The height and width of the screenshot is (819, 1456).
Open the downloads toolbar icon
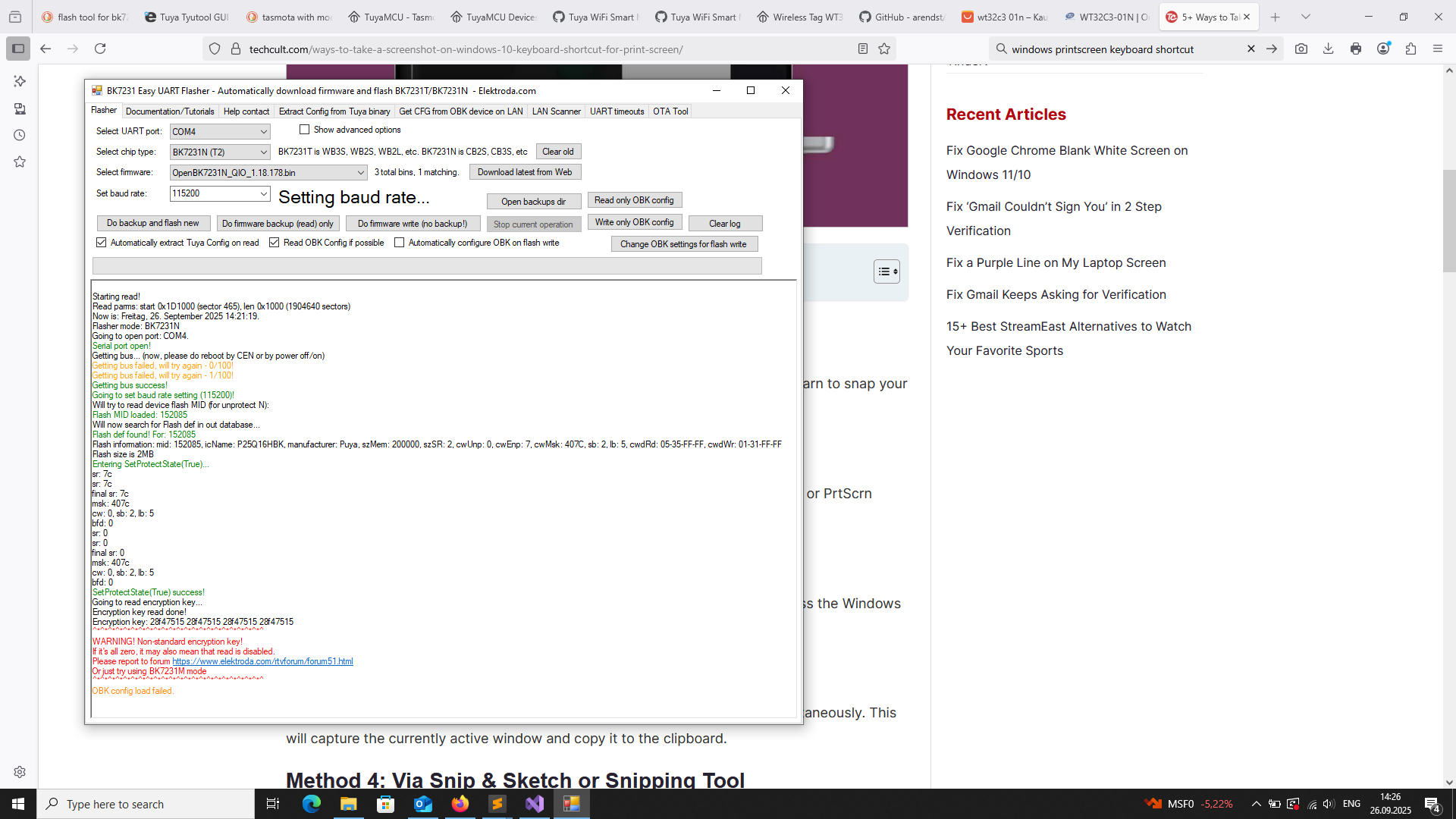[1329, 49]
